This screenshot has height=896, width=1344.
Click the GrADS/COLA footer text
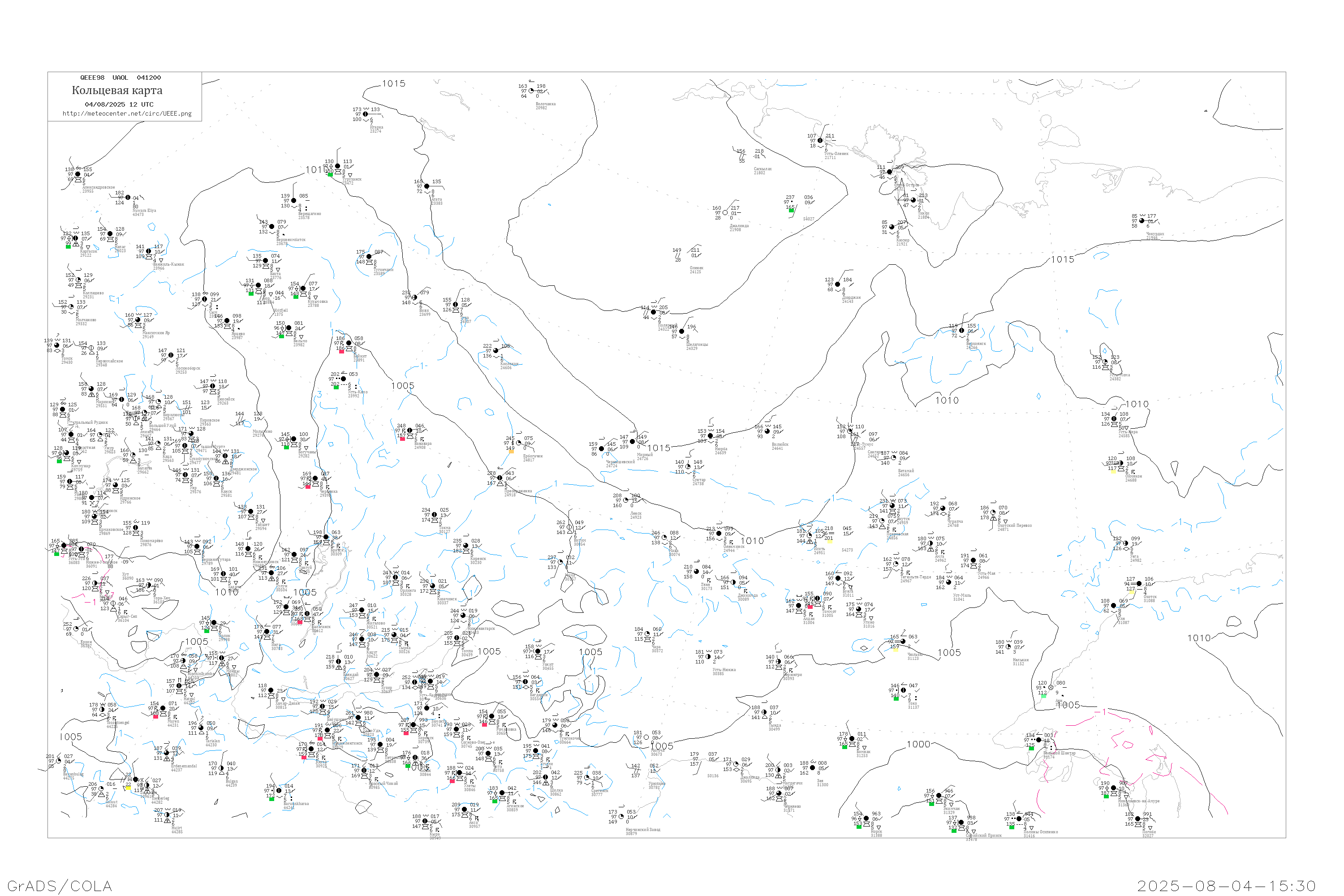(x=60, y=886)
